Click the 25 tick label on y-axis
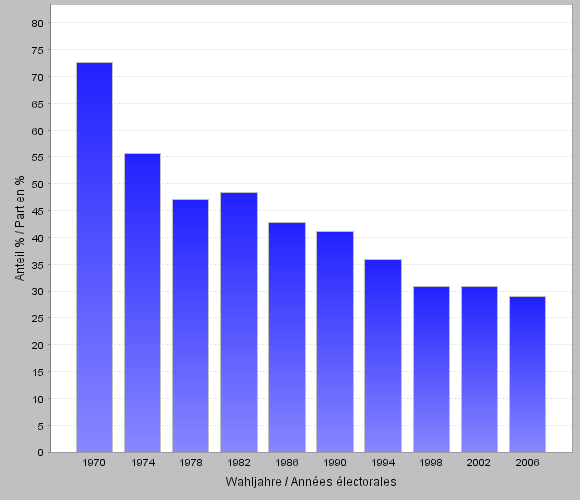 37,318
